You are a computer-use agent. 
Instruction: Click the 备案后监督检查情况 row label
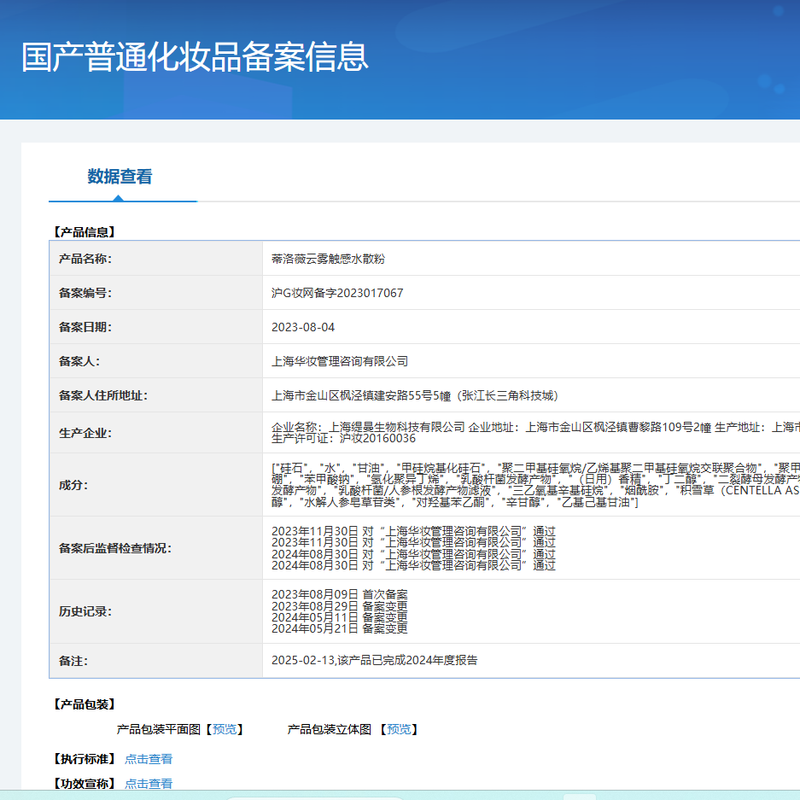pos(115,548)
